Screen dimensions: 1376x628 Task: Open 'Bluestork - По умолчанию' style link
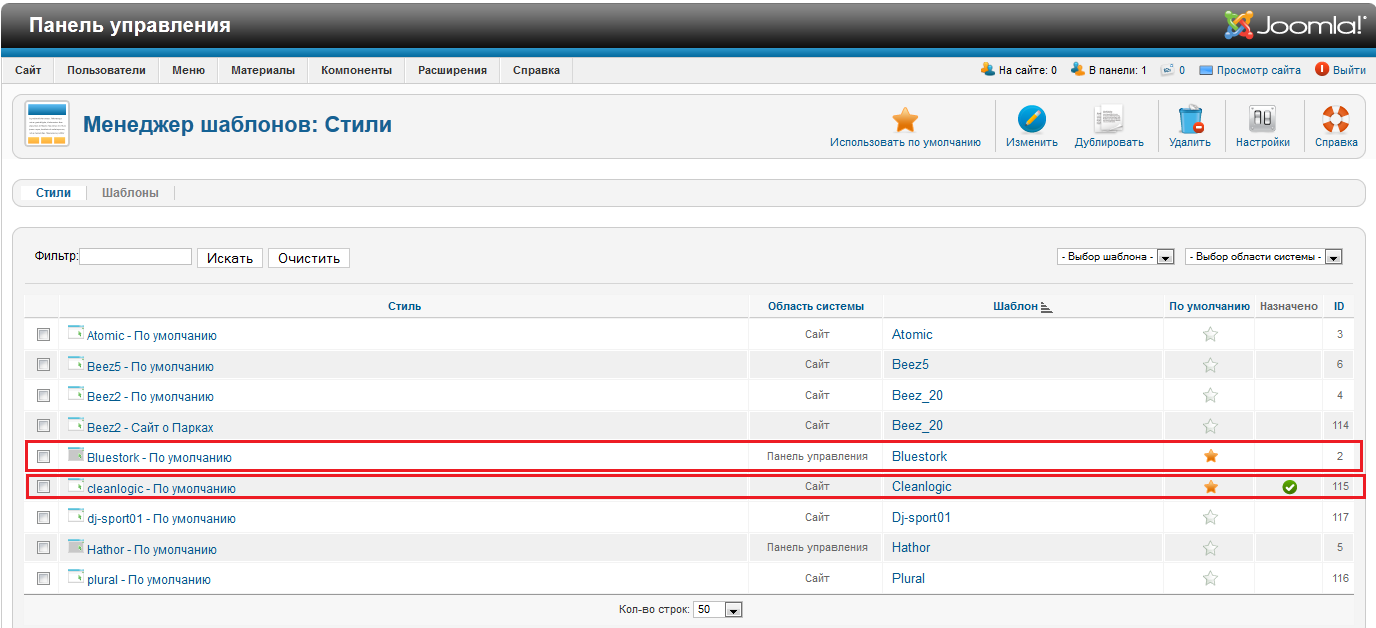pyautogui.click(x=159, y=458)
